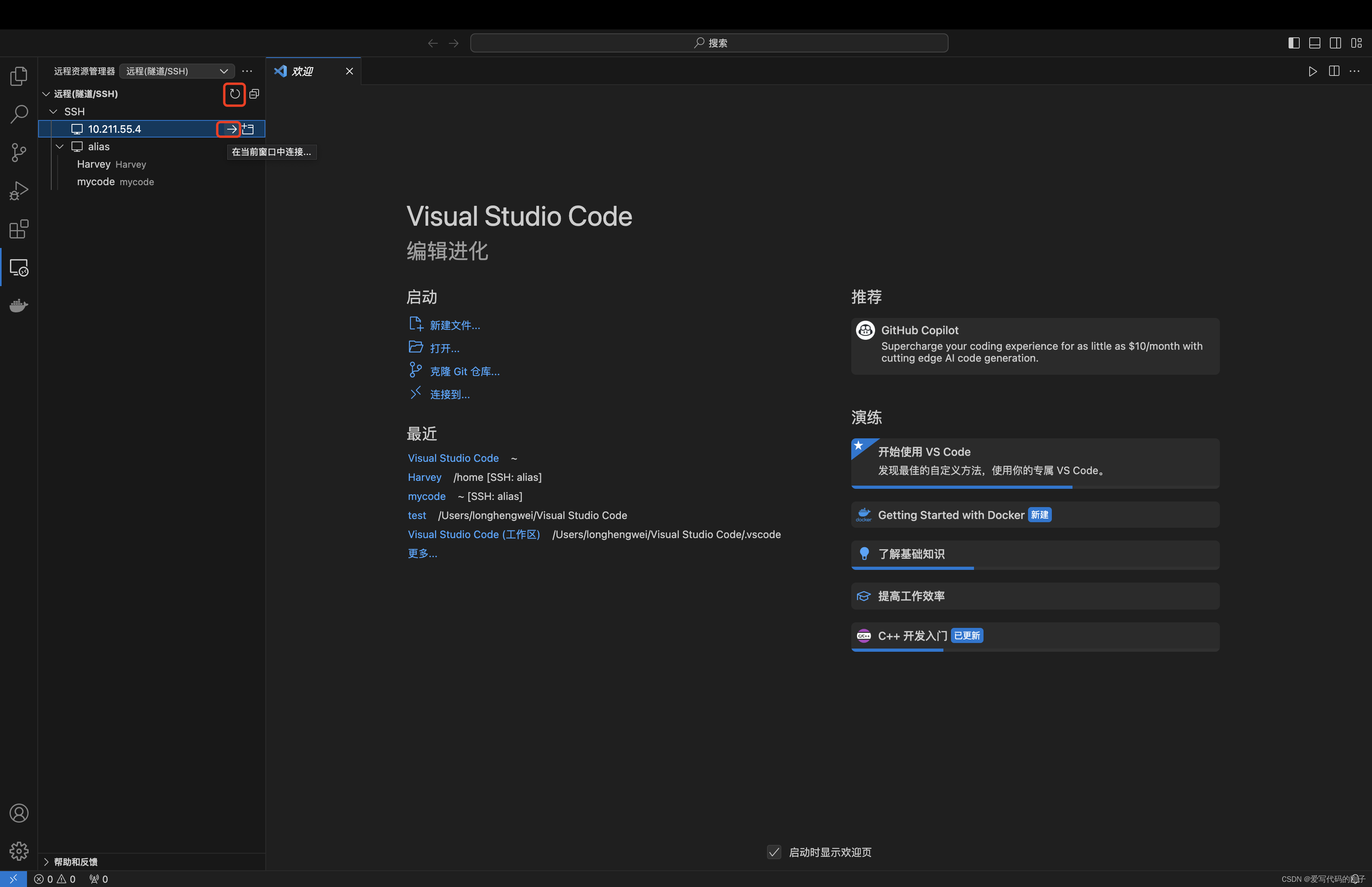Open the GitHub Copilot recommendation card
The height and width of the screenshot is (887, 1372).
pos(1035,346)
